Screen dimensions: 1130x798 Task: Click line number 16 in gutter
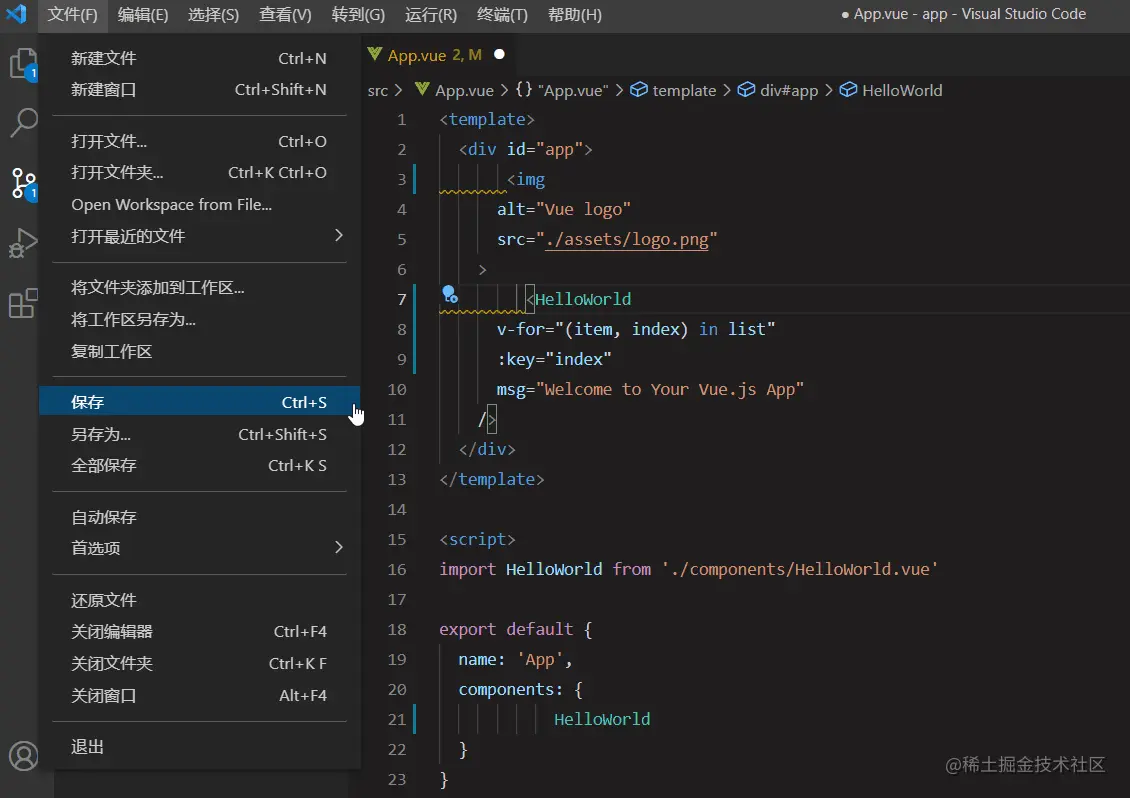click(x=397, y=569)
